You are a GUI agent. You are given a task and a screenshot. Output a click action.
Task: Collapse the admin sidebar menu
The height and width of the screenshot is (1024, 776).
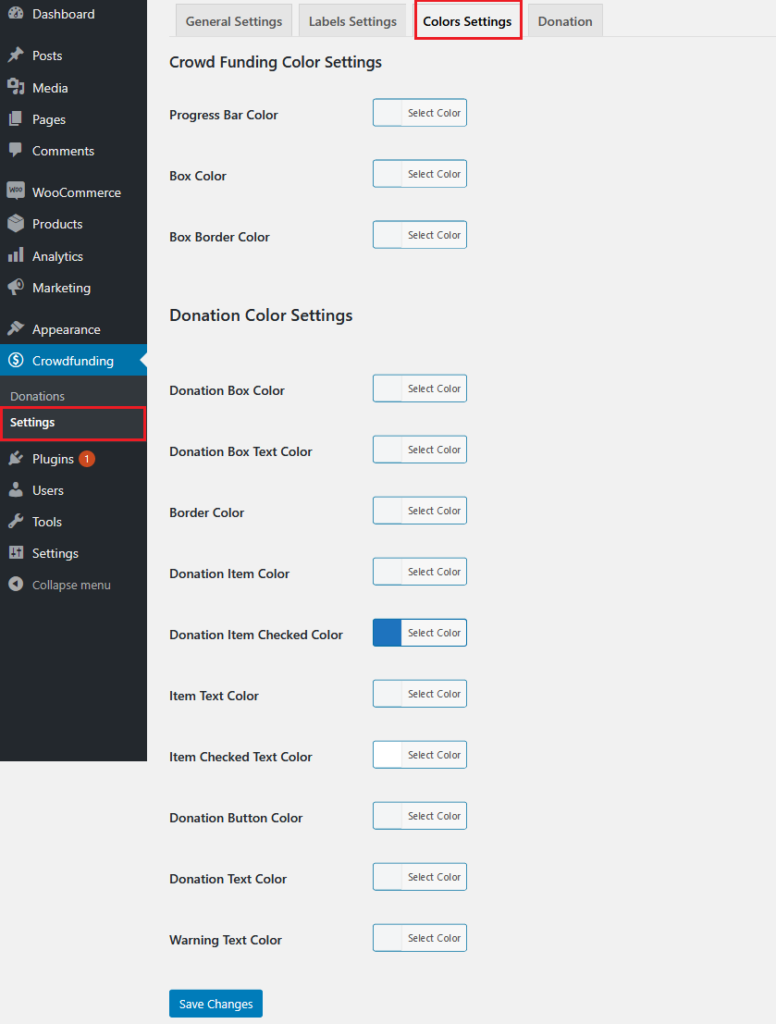73,584
